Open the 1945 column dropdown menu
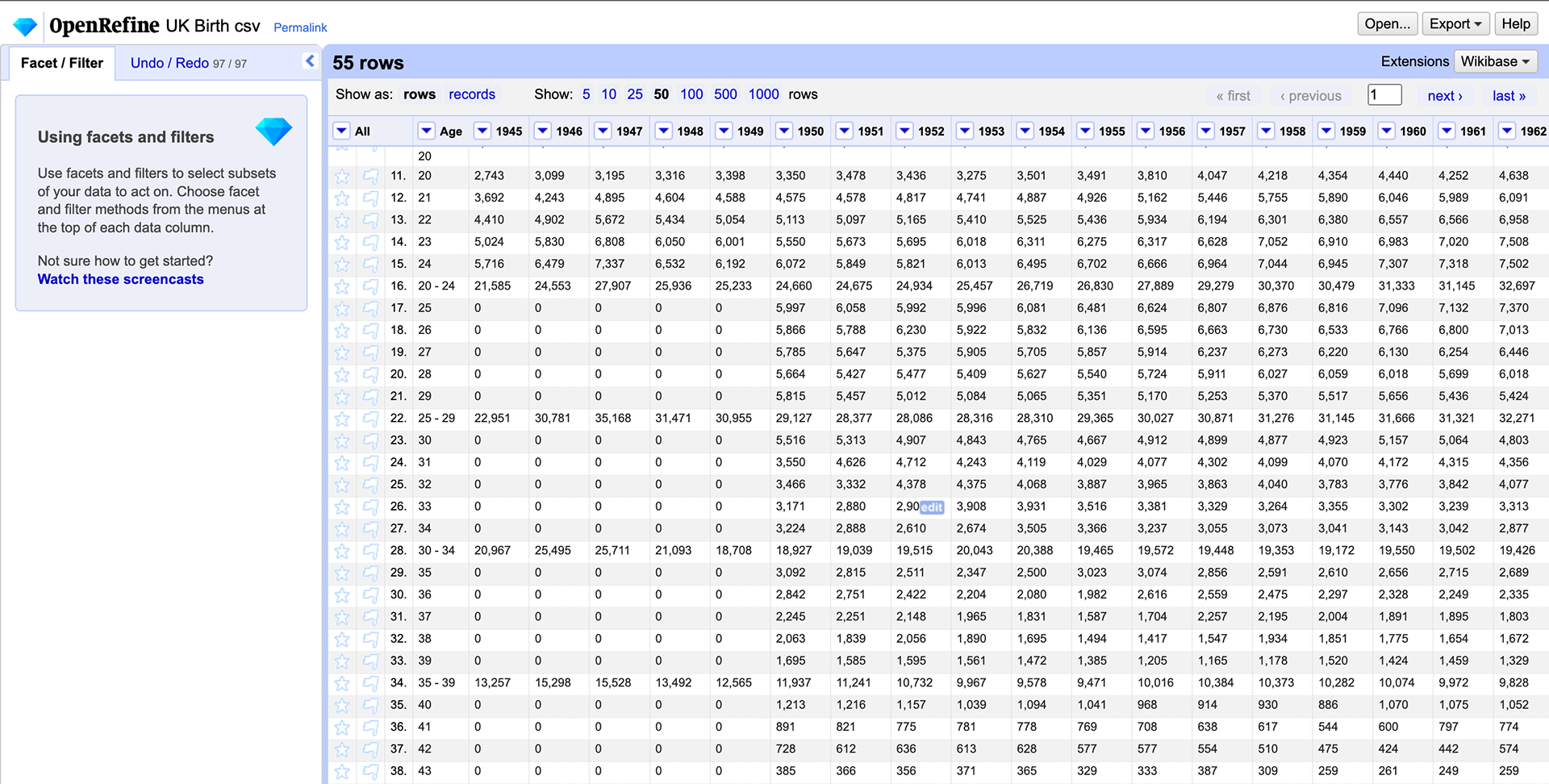 (x=482, y=131)
